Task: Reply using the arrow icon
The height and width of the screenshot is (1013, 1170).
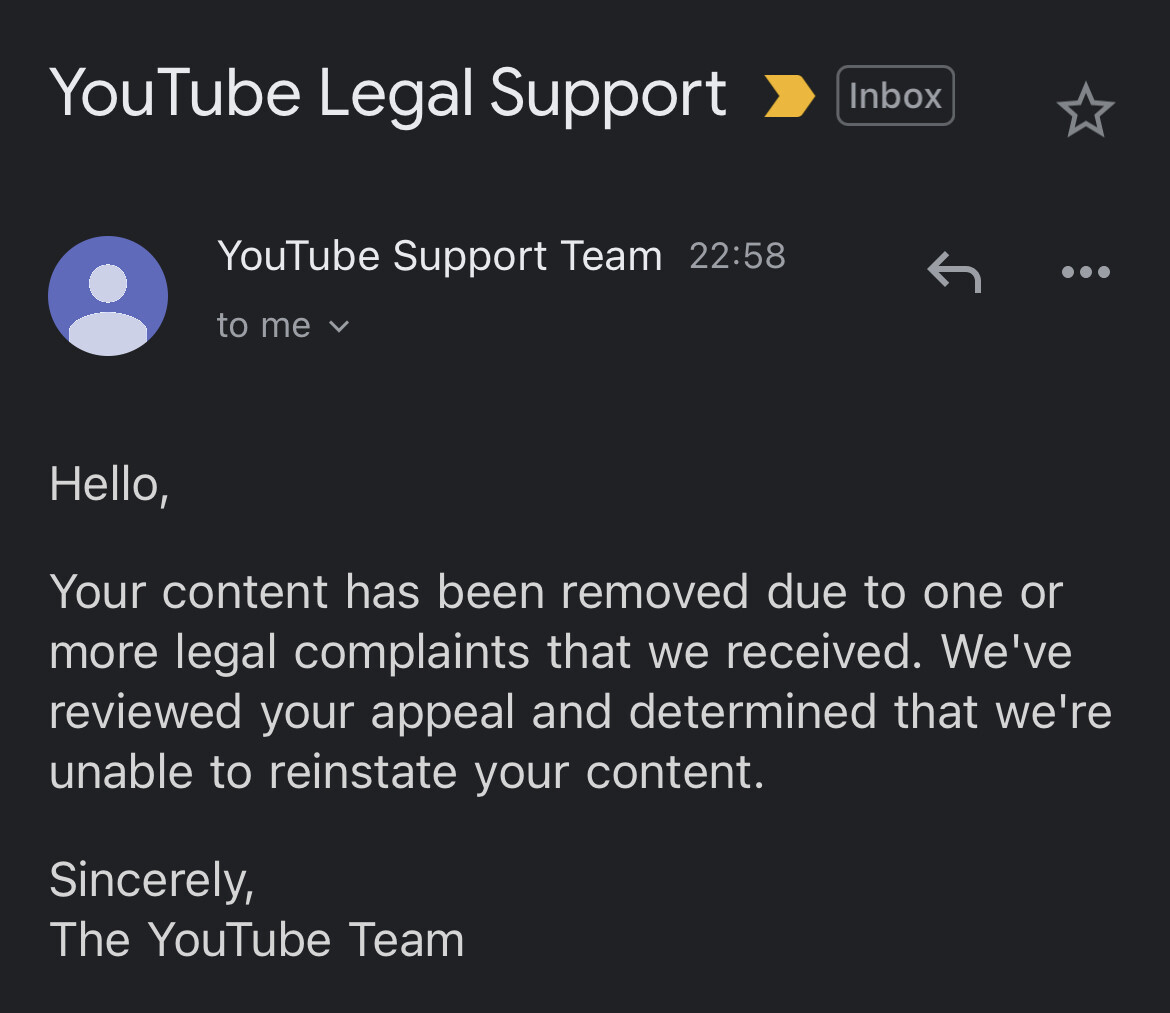Action: pyautogui.click(x=954, y=271)
